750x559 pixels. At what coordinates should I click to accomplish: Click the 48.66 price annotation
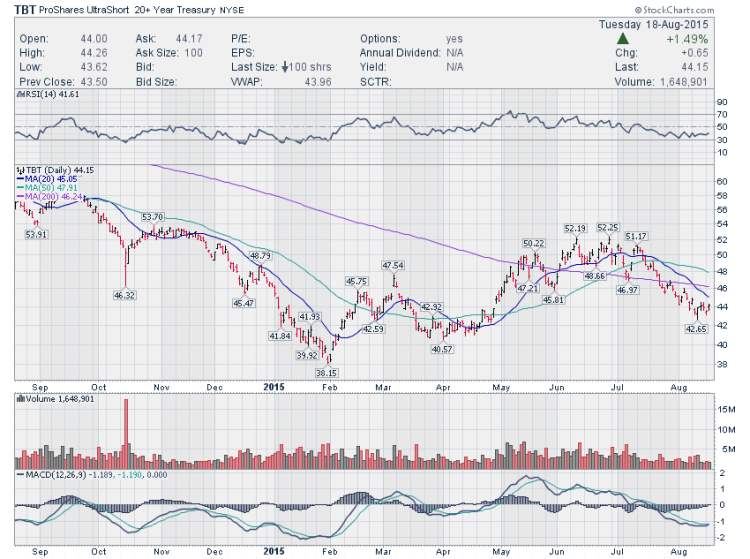click(595, 276)
